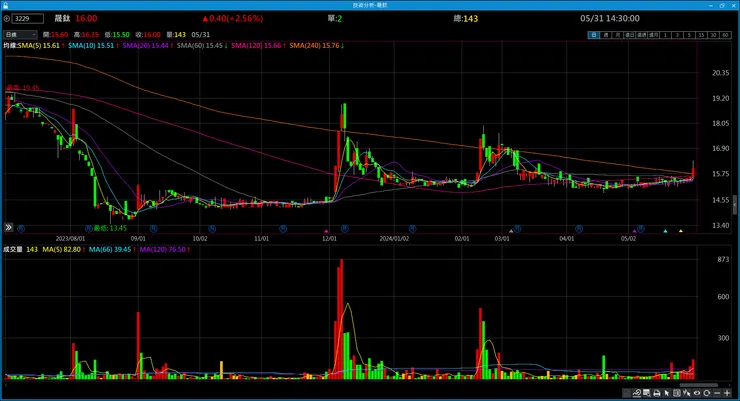Click the SMA(10) 15.51 legend

coord(93,46)
